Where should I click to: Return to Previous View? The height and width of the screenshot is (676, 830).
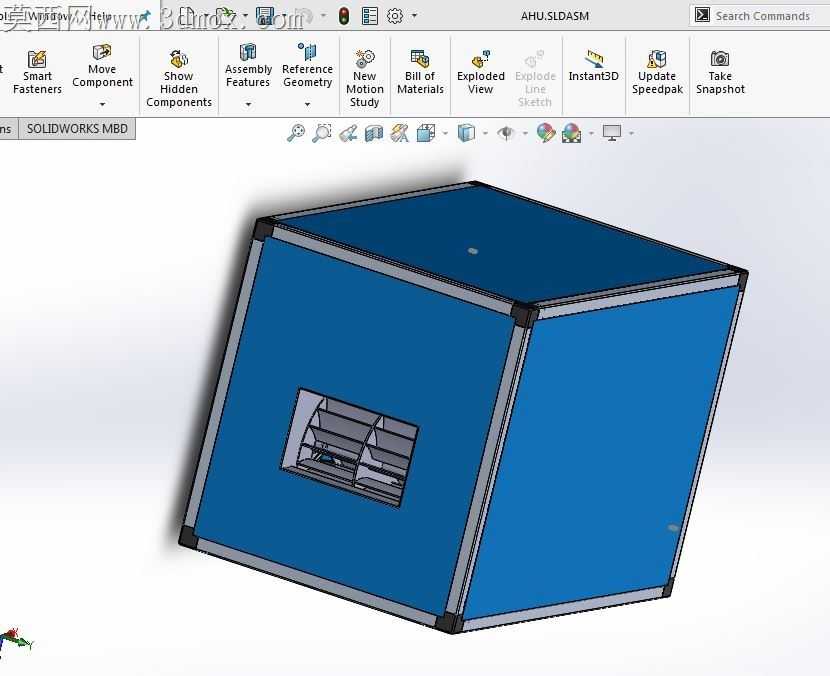point(348,133)
